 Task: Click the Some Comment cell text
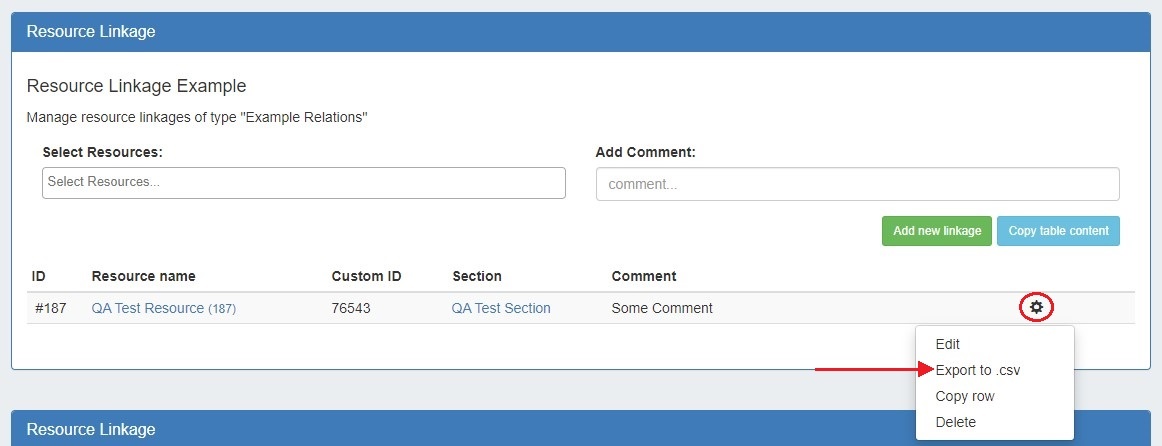click(662, 308)
